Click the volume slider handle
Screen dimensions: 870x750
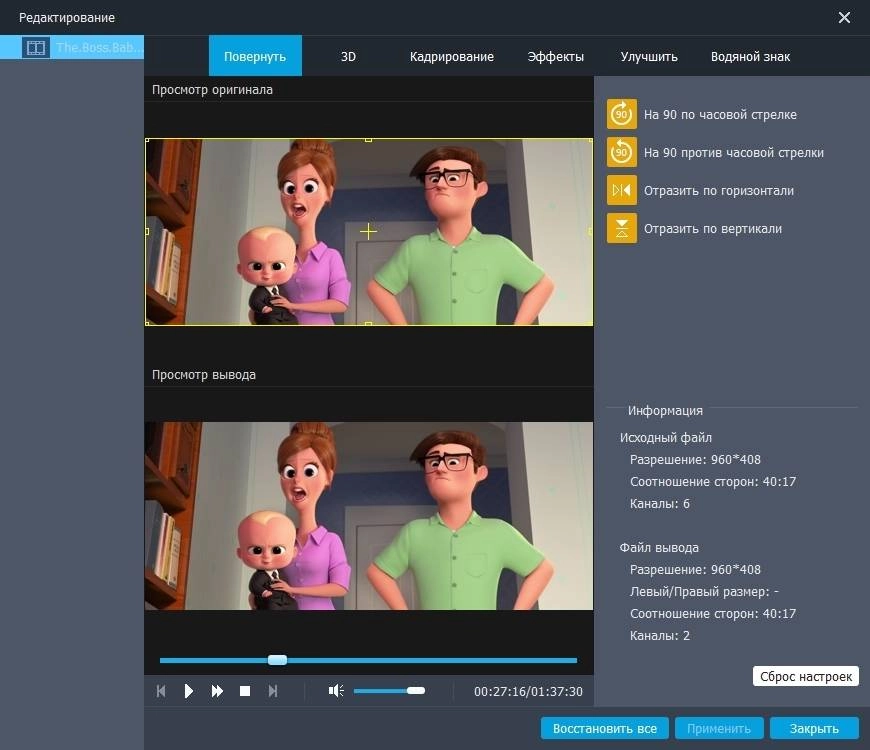coord(416,691)
